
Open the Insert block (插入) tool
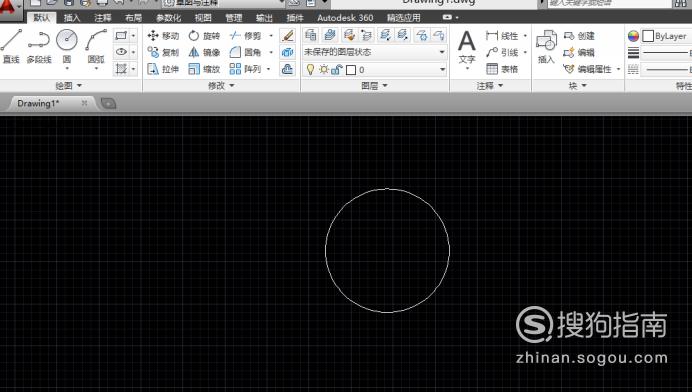546,47
